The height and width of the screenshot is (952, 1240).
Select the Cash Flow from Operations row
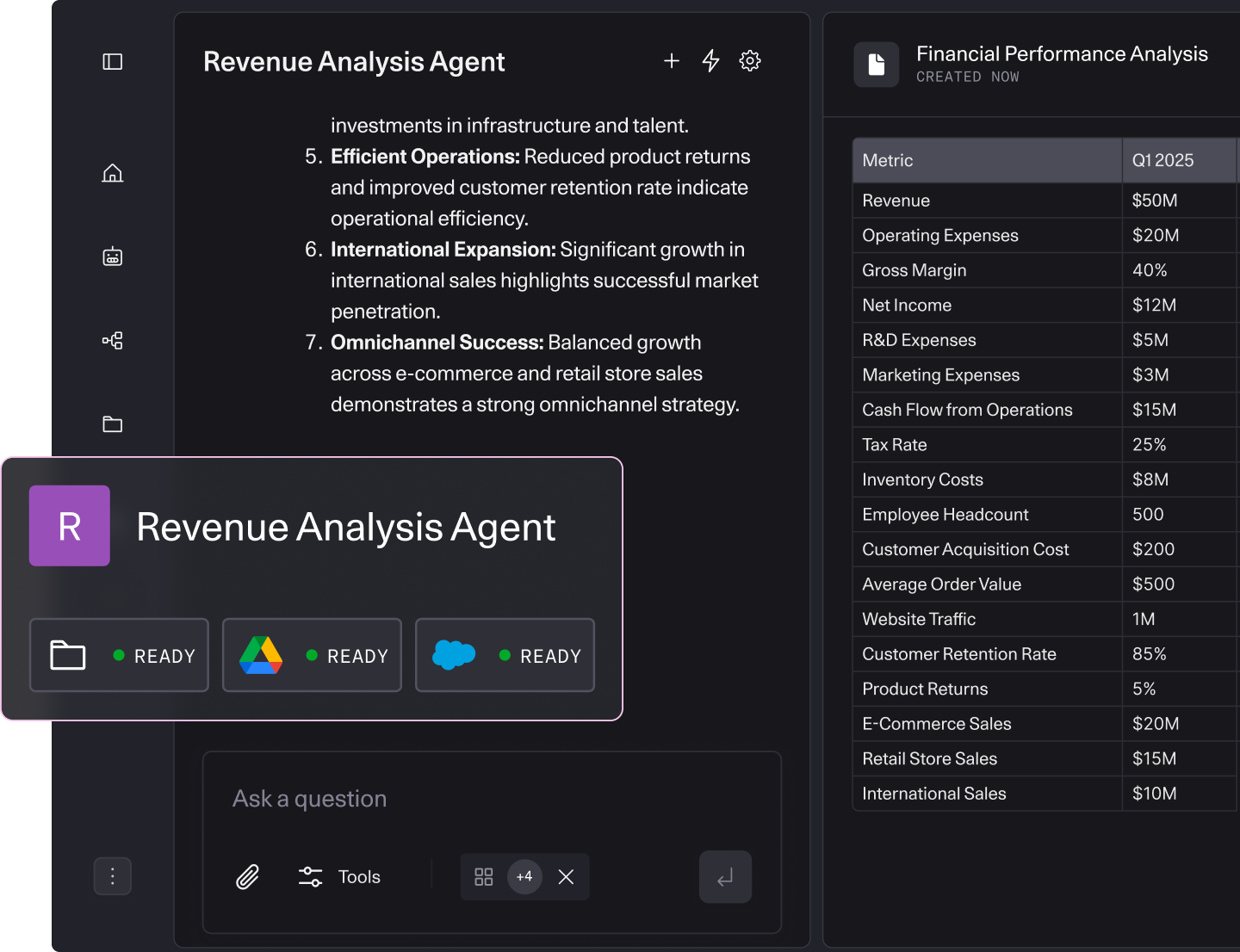[x=1046, y=410]
